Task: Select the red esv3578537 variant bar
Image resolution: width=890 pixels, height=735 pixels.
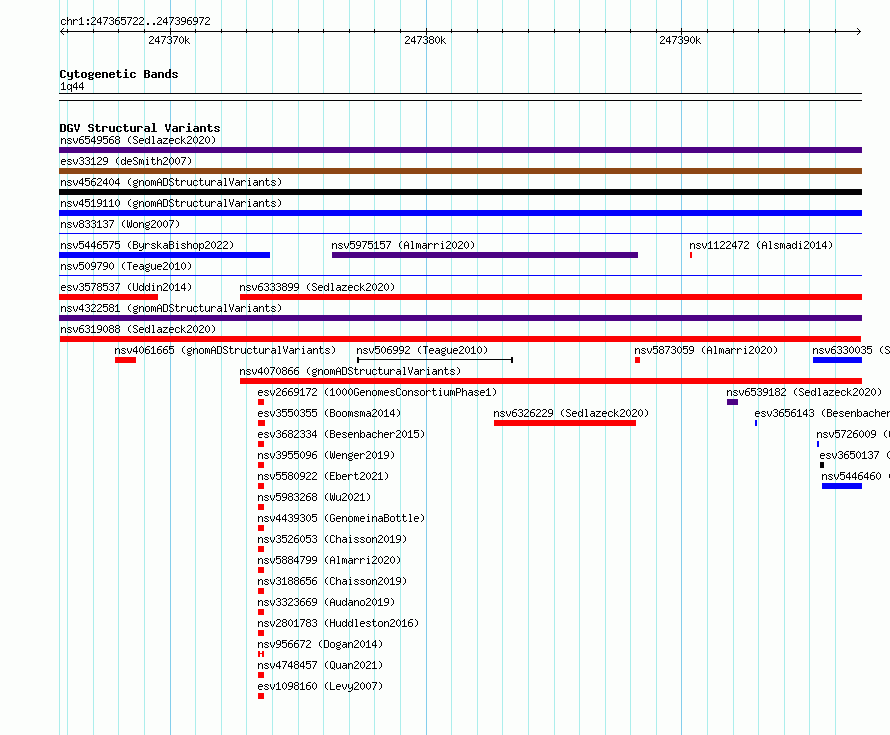Action: 108,297
